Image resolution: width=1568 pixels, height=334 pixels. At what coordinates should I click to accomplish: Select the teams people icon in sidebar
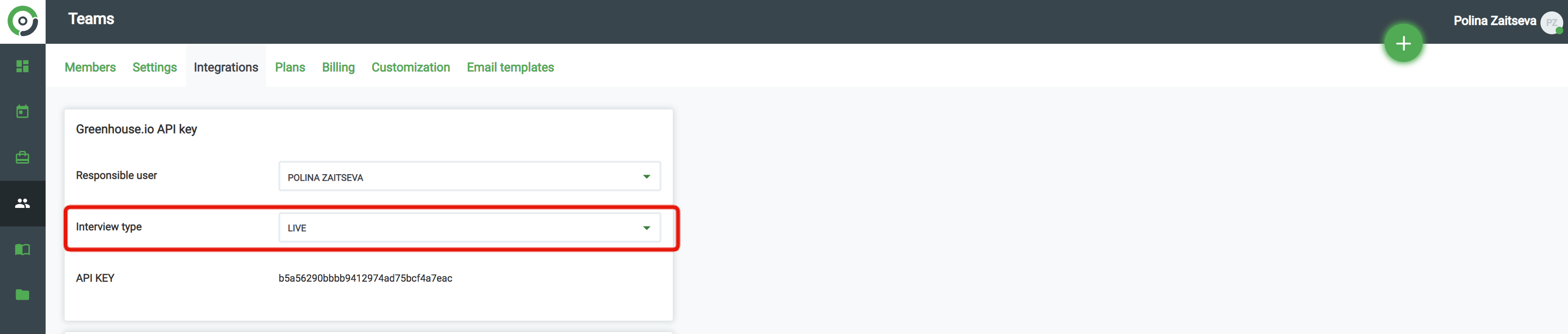tap(22, 203)
